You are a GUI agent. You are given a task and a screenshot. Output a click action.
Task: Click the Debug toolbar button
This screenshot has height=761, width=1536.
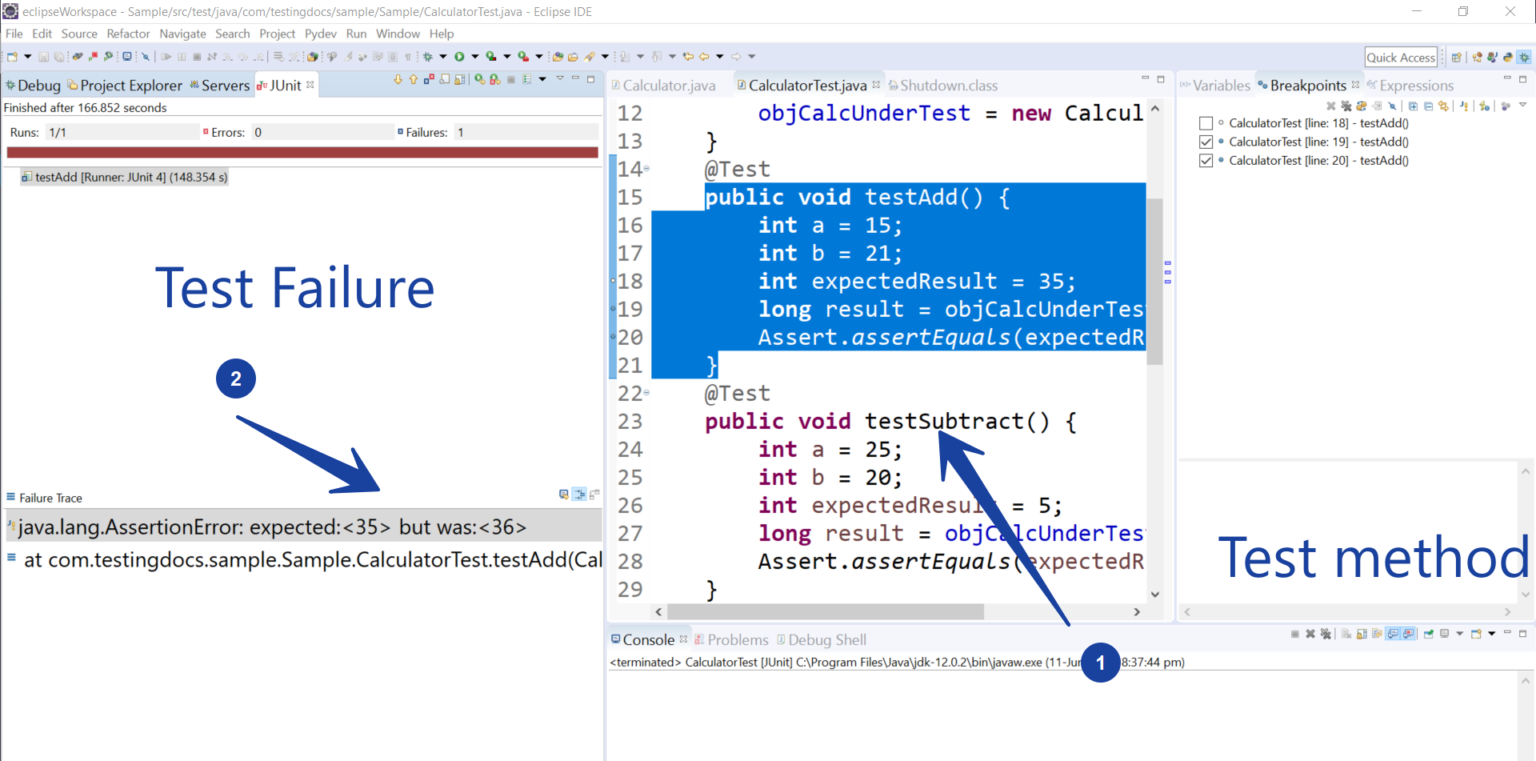tap(427, 57)
